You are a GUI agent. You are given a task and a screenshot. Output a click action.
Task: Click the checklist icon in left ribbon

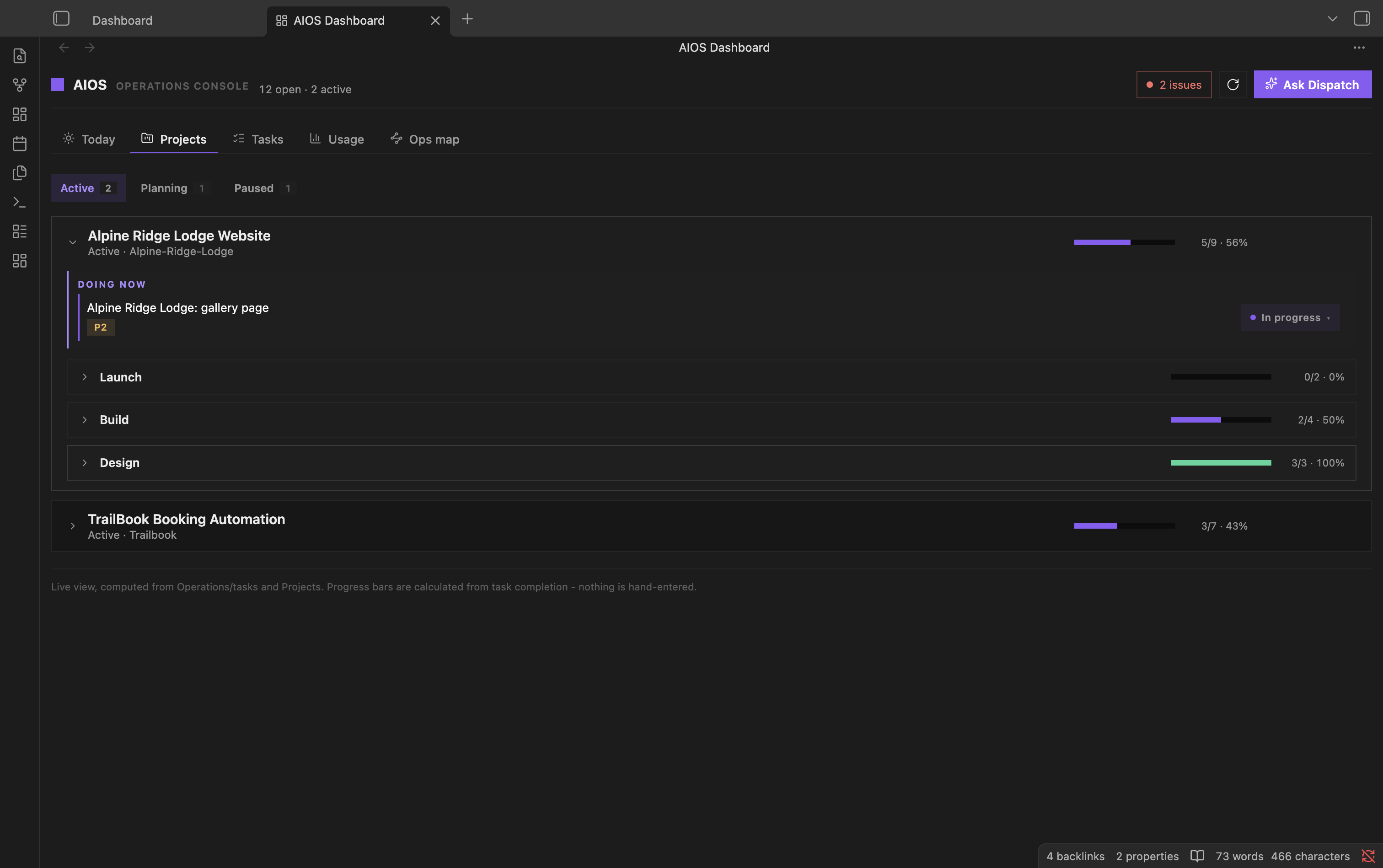(20, 231)
